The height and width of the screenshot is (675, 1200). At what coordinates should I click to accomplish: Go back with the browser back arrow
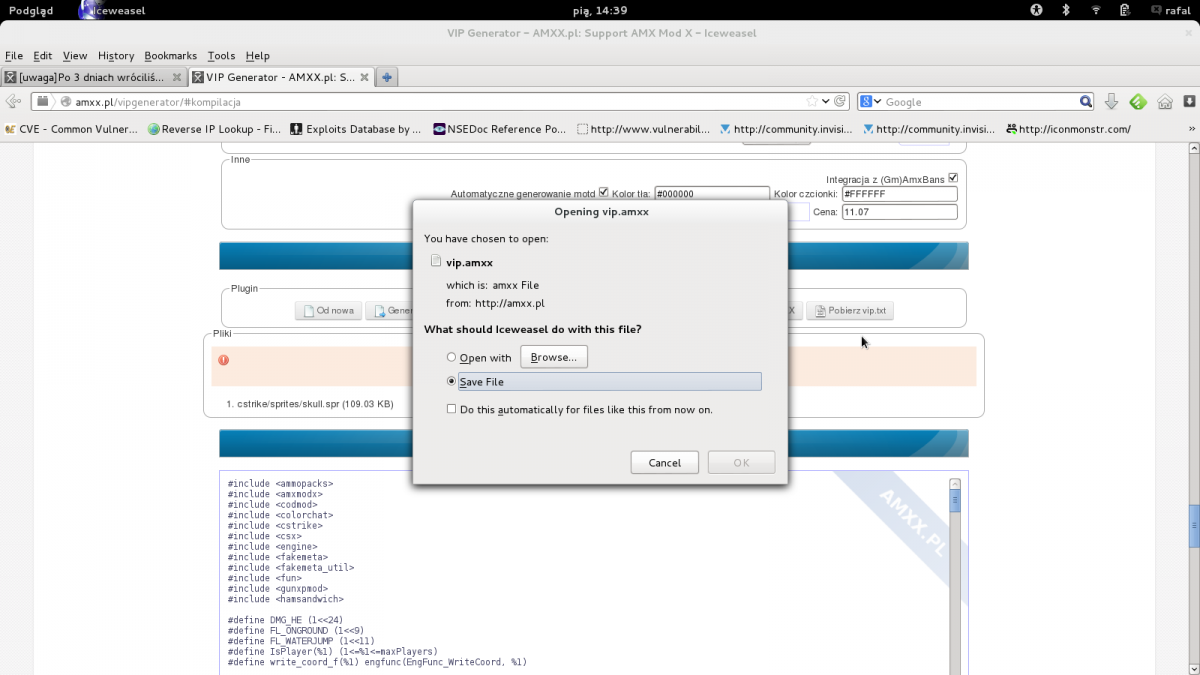click(14, 101)
